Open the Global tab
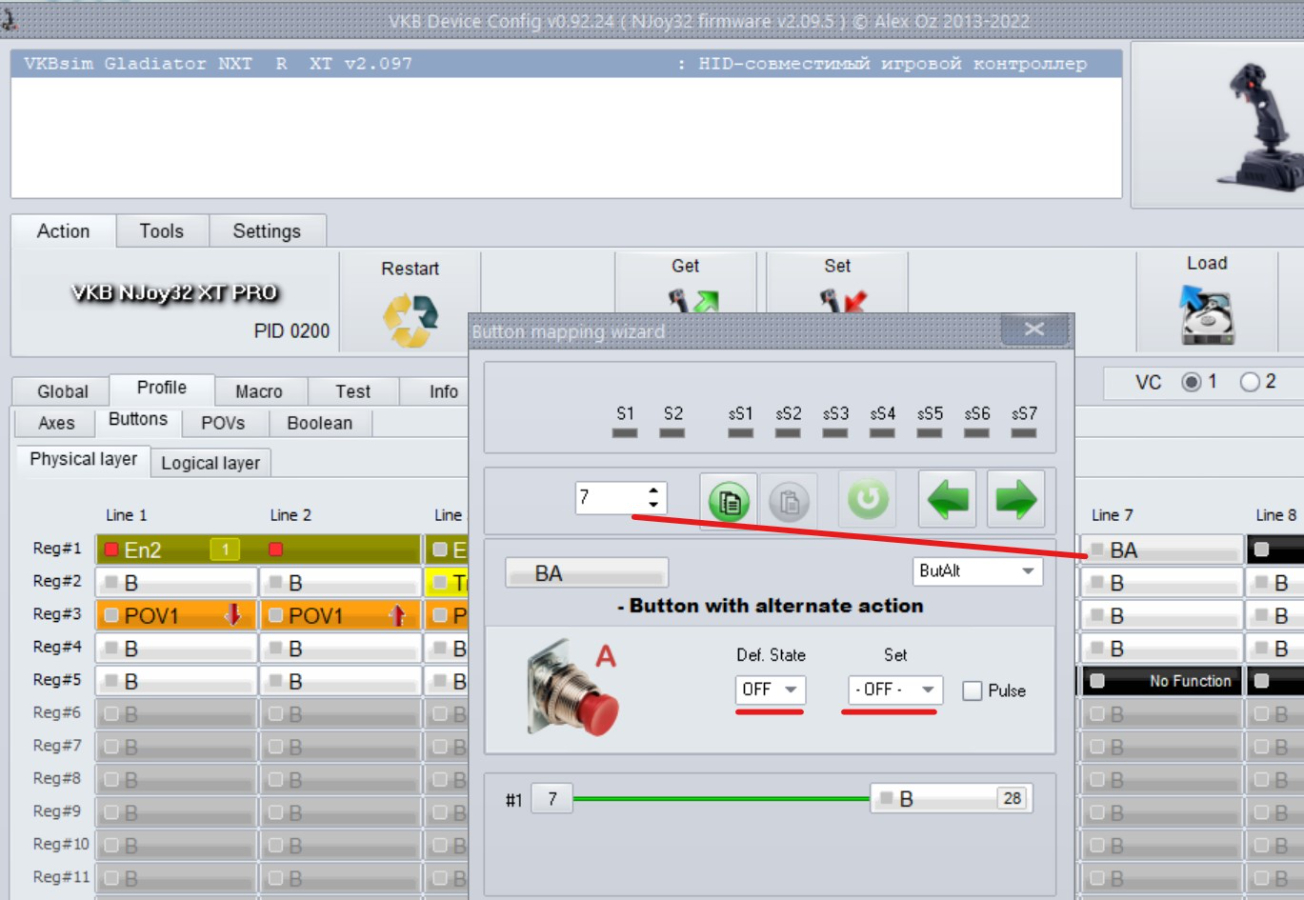The height and width of the screenshot is (900, 1304). click(63, 392)
